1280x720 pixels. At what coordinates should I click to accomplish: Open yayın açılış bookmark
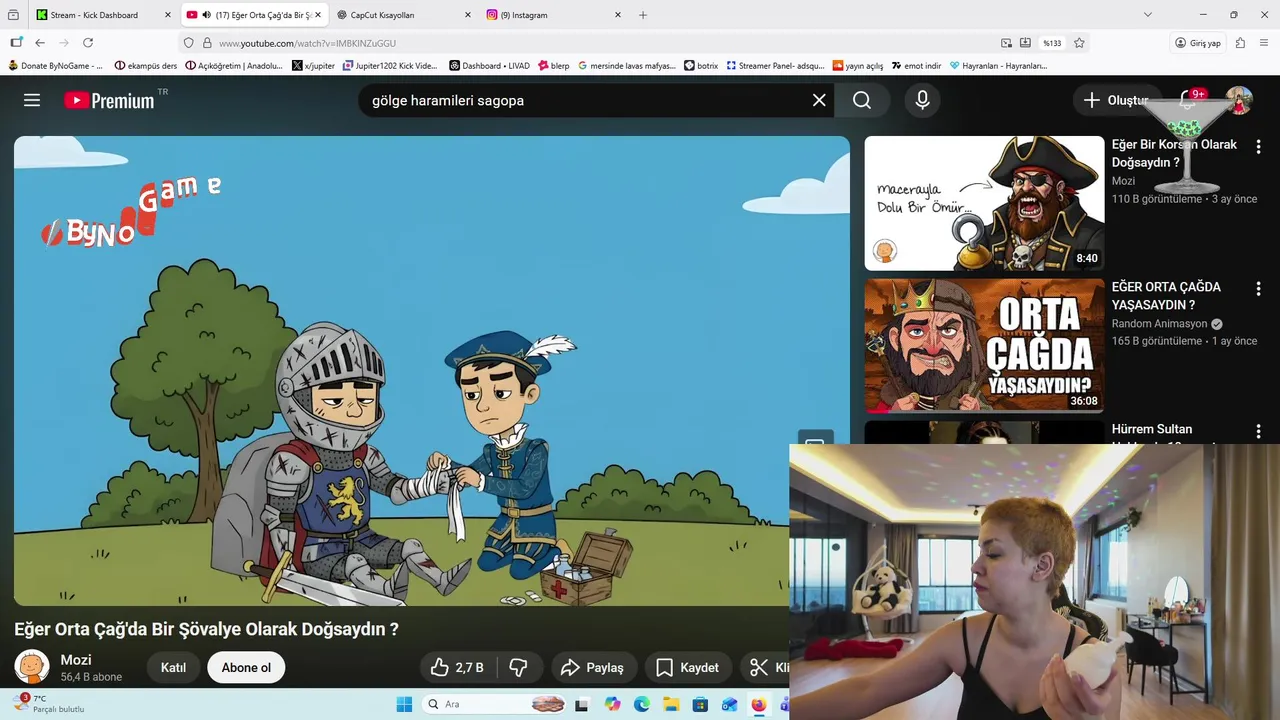(x=858, y=66)
